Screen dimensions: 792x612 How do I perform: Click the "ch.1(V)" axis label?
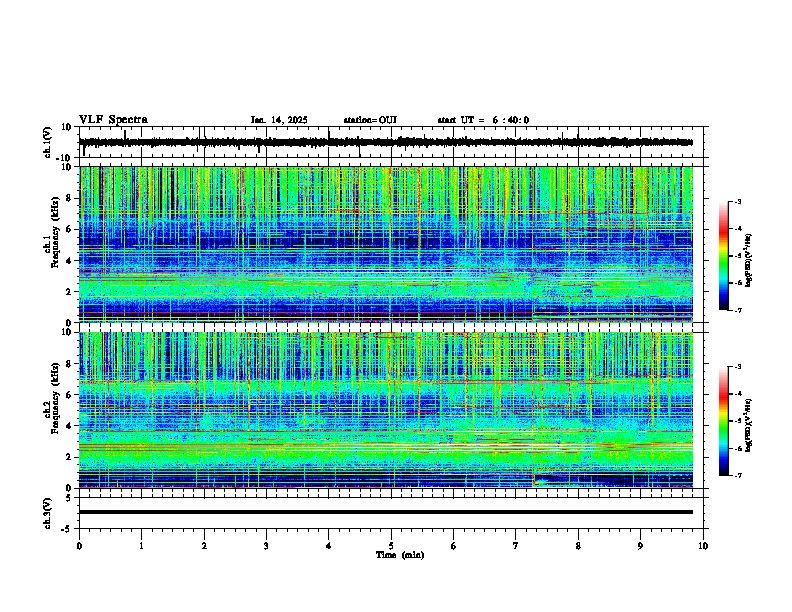pyautogui.click(x=48, y=142)
